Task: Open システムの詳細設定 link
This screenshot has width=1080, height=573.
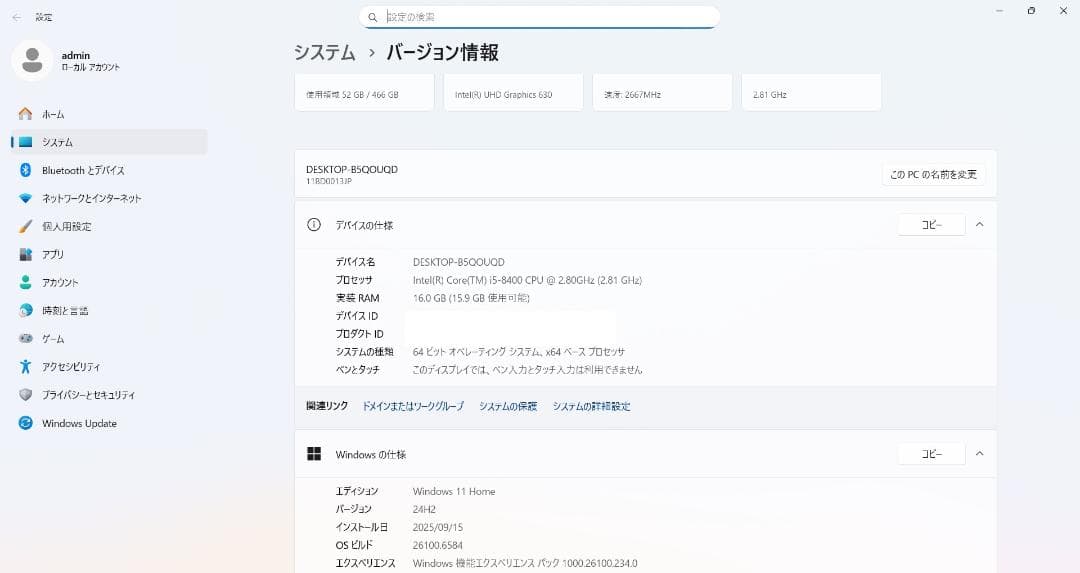Action: click(x=592, y=406)
